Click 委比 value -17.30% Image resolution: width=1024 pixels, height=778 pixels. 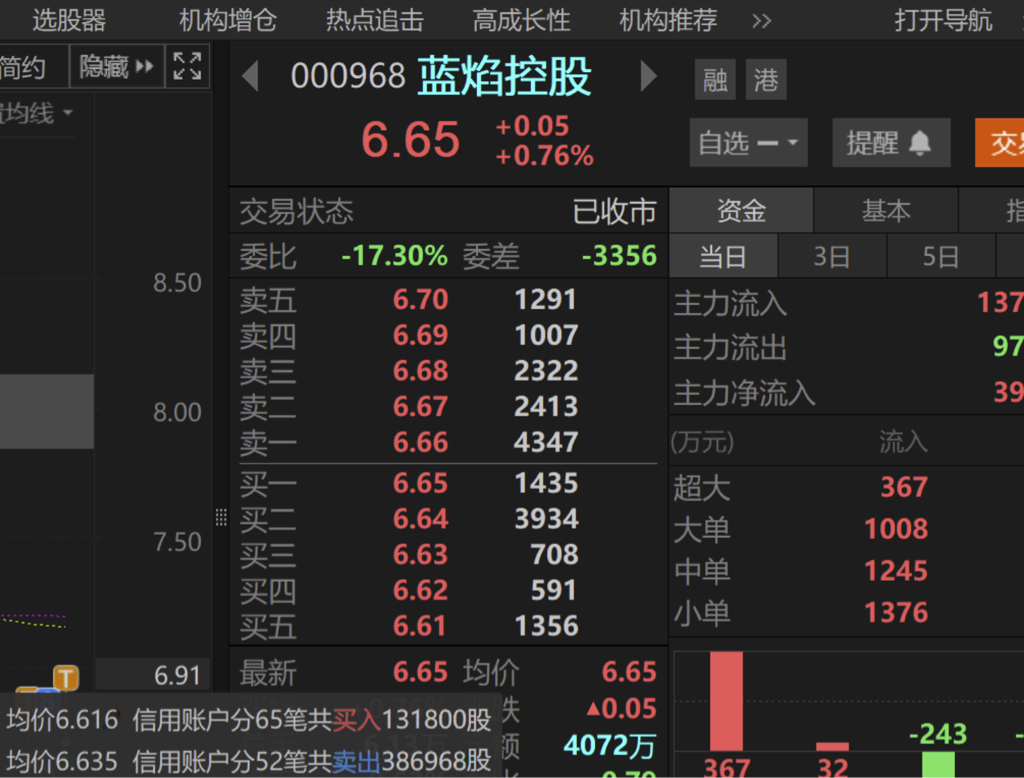click(394, 255)
